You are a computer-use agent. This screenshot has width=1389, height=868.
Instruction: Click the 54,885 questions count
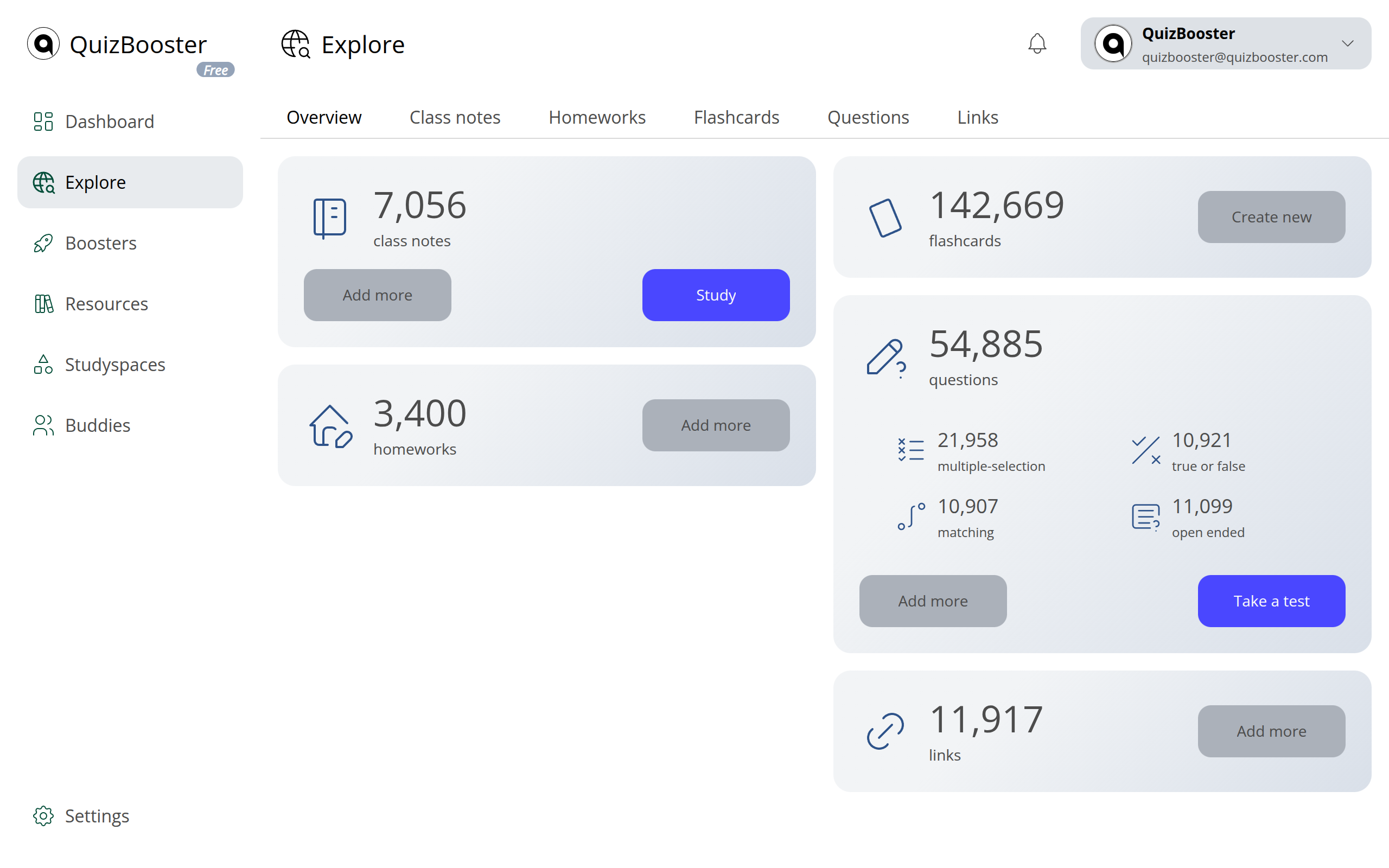(x=985, y=344)
